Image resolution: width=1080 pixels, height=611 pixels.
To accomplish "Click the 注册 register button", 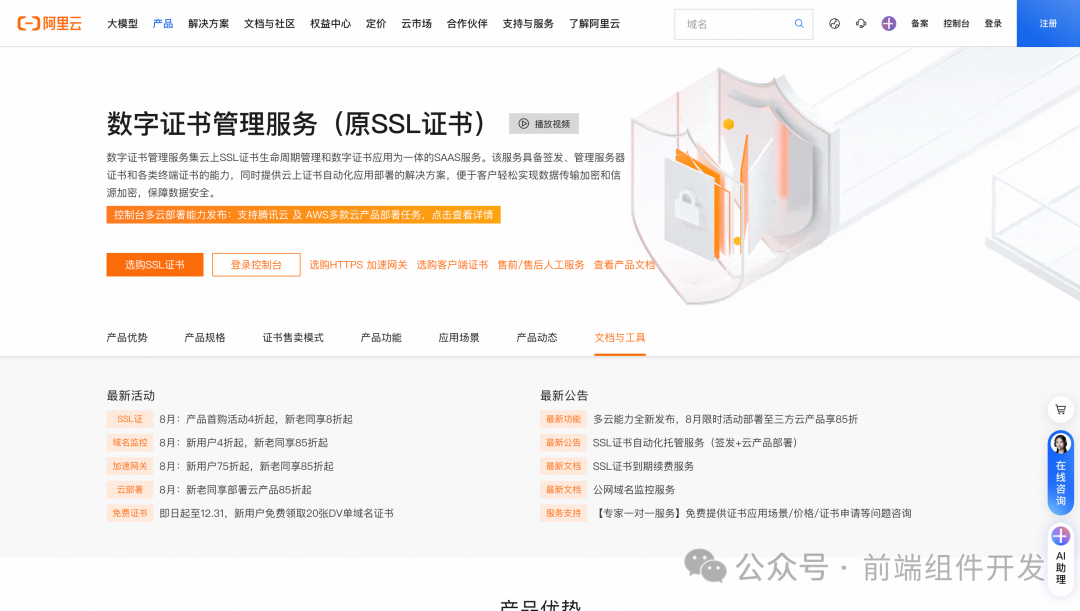I will click(x=1047, y=22).
